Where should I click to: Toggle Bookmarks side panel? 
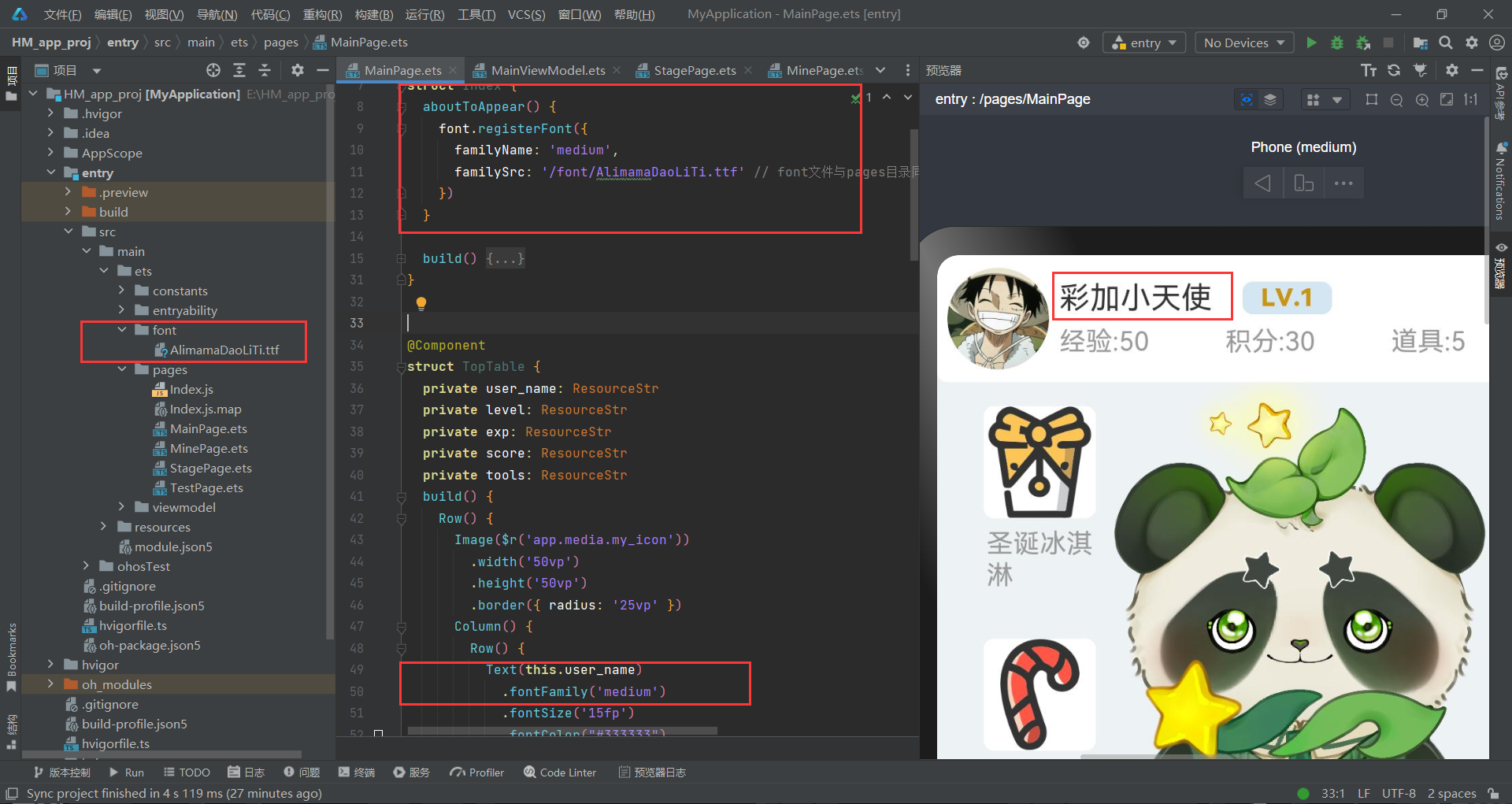point(11,657)
